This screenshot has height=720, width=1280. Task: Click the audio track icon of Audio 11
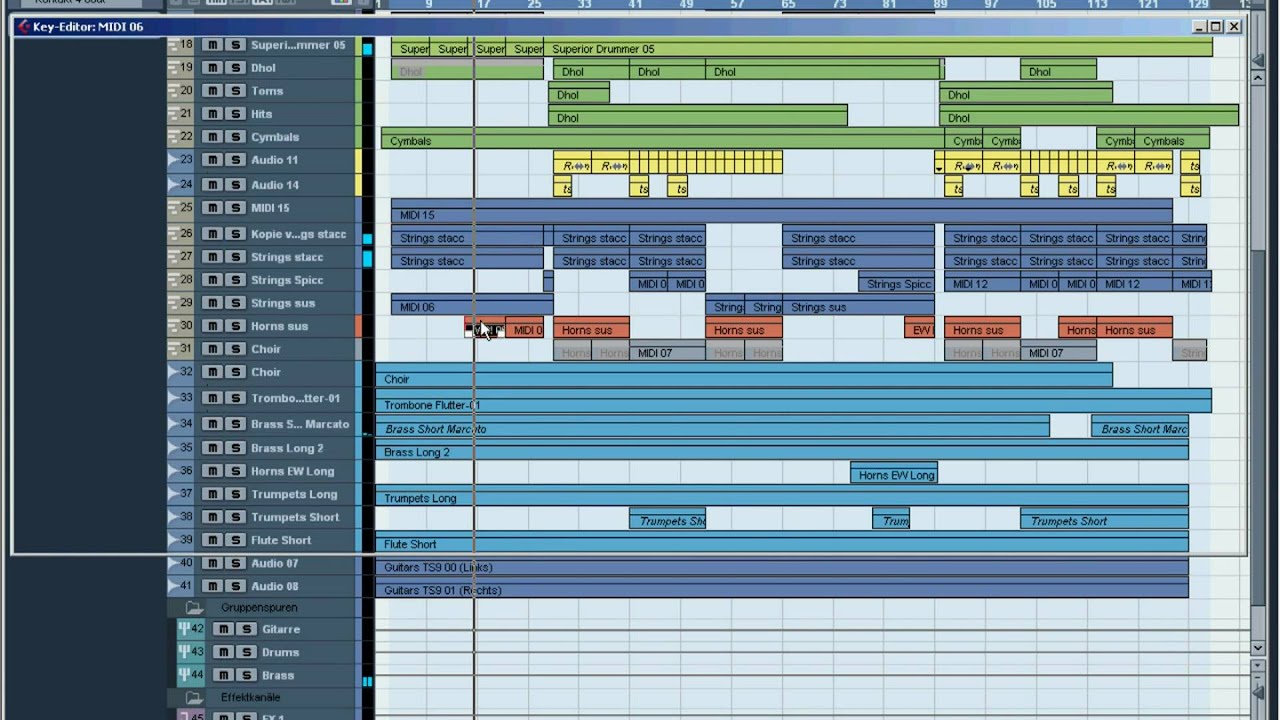pyautogui.click(x=176, y=160)
